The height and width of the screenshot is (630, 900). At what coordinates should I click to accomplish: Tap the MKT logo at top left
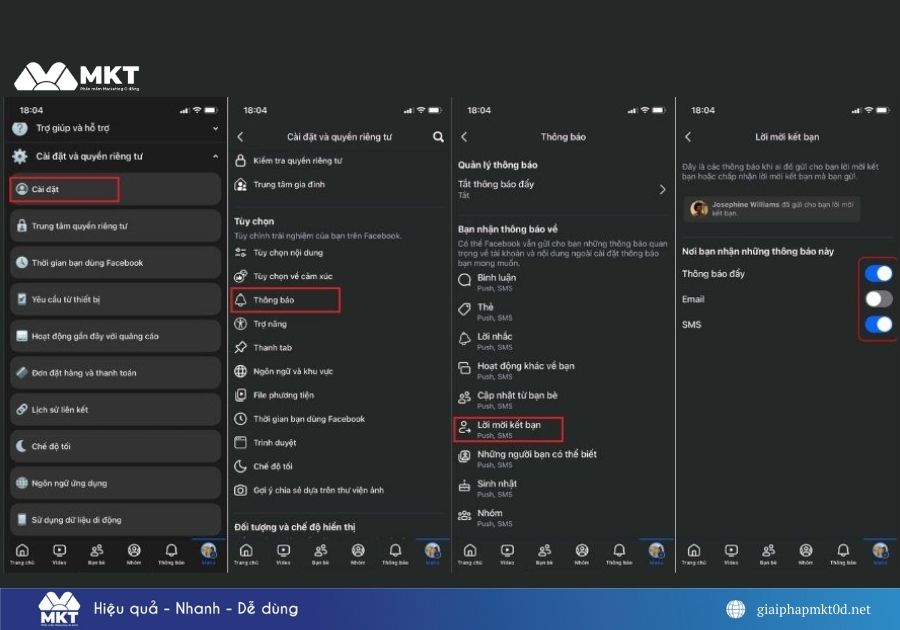tap(76, 77)
